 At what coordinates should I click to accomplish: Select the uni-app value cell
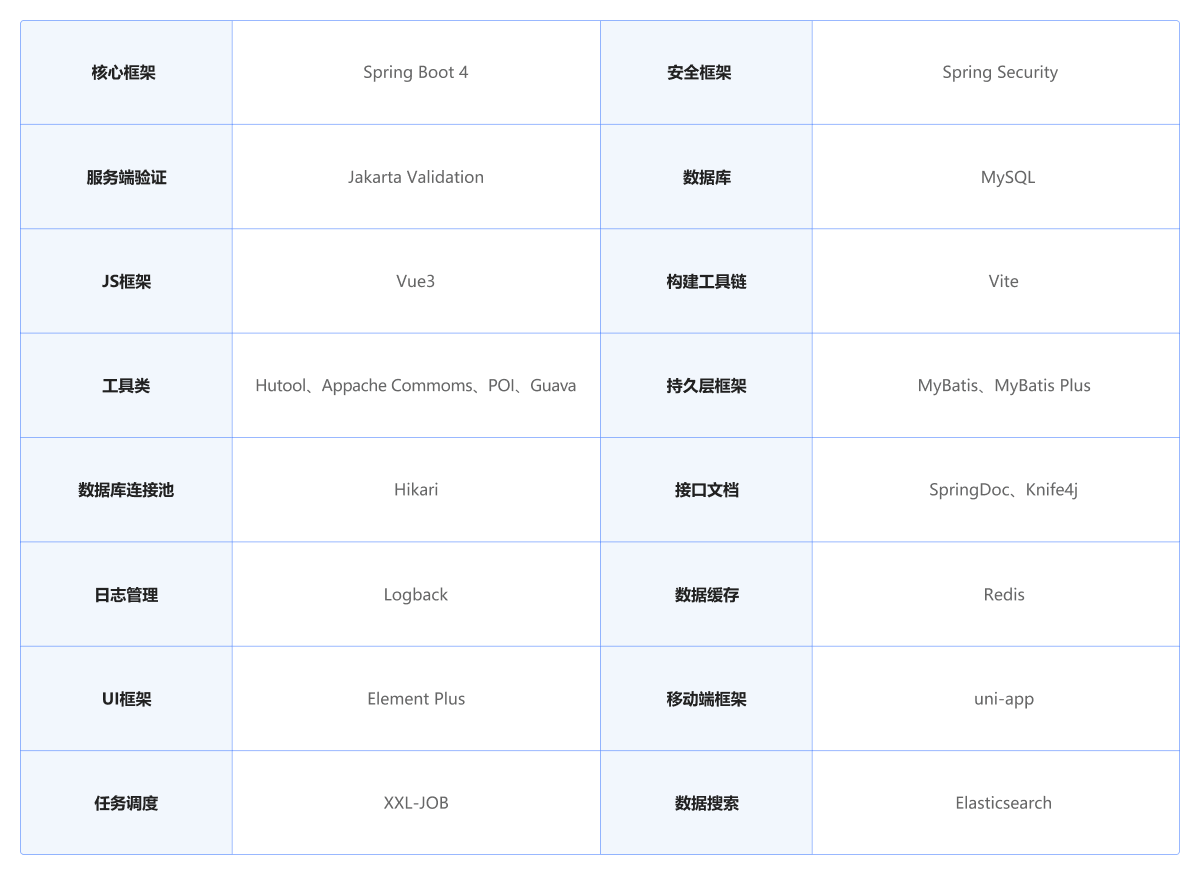[996, 698]
